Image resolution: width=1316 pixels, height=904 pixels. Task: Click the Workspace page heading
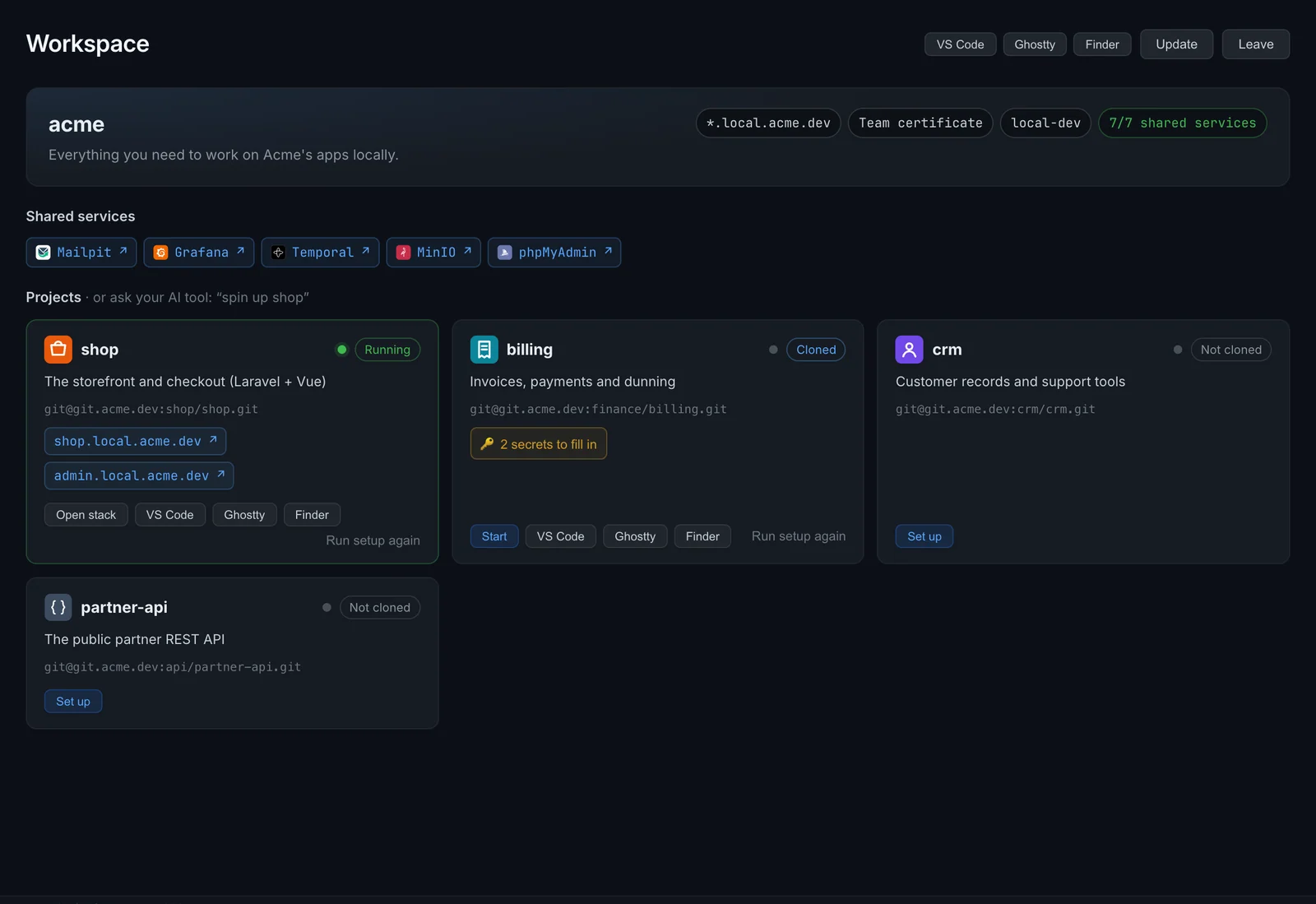coord(88,44)
